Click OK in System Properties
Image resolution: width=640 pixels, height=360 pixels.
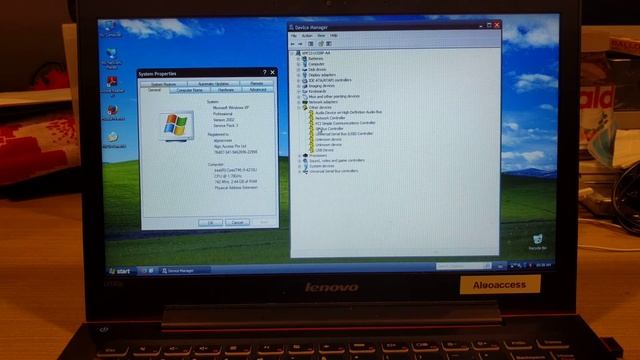pyautogui.click(x=211, y=222)
